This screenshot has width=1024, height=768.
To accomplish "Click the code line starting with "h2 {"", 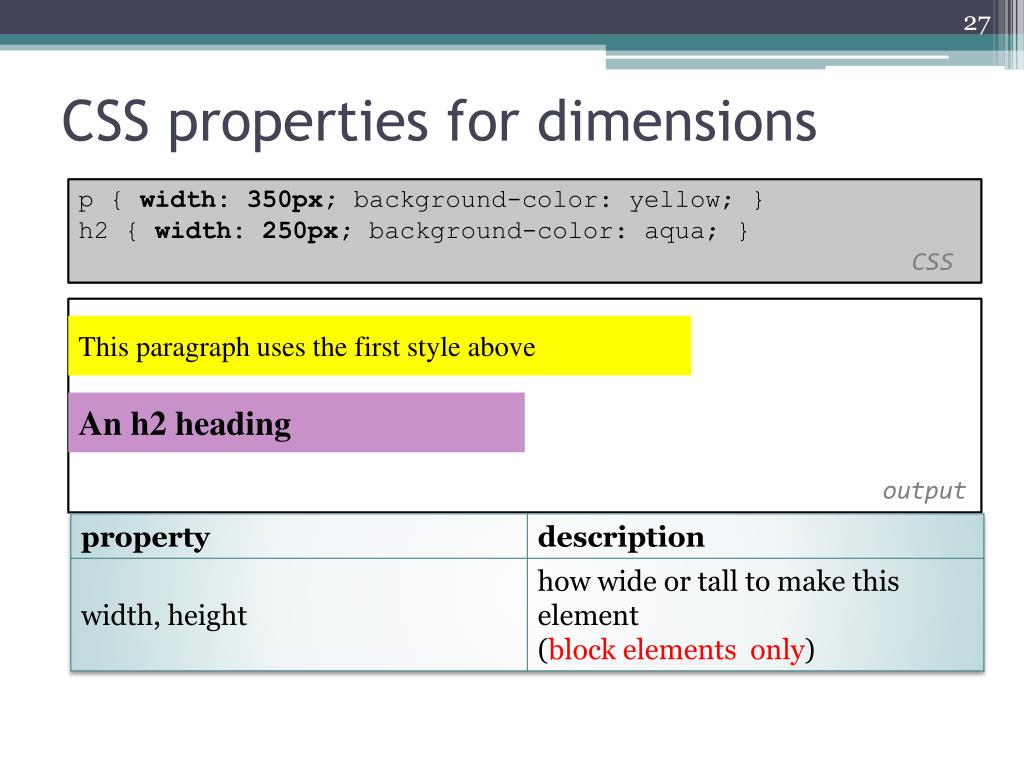I will click(x=413, y=231).
